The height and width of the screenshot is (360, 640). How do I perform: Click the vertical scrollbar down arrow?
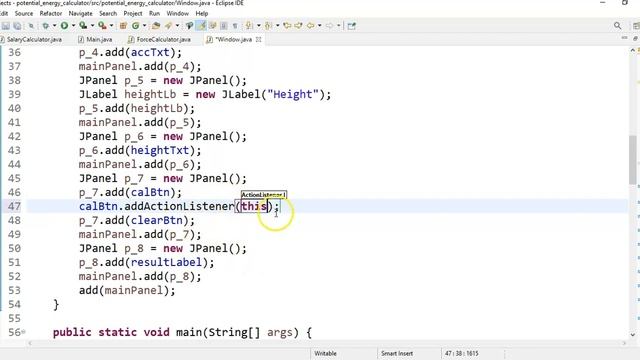(633, 335)
